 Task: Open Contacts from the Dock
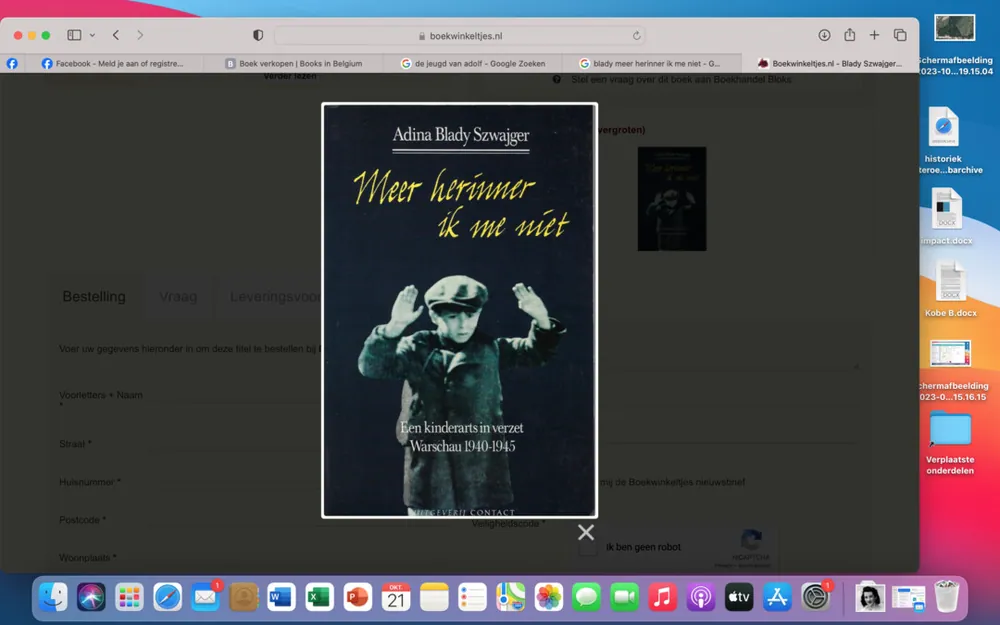[244, 598]
